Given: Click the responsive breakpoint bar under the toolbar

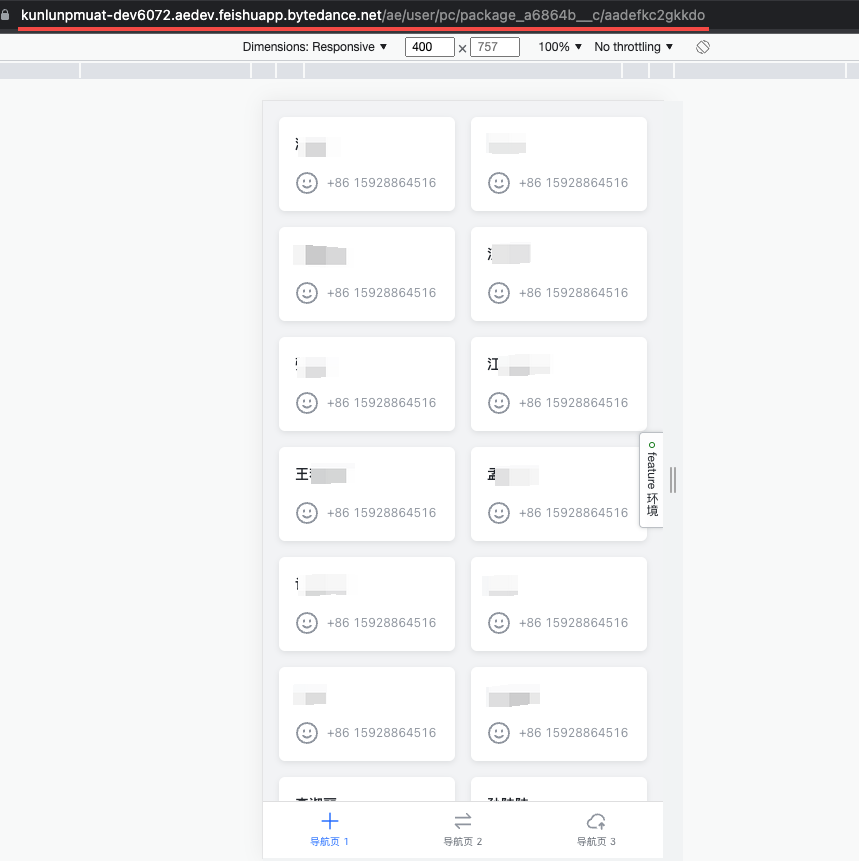Looking at the screenshot, I should (429, 71).
